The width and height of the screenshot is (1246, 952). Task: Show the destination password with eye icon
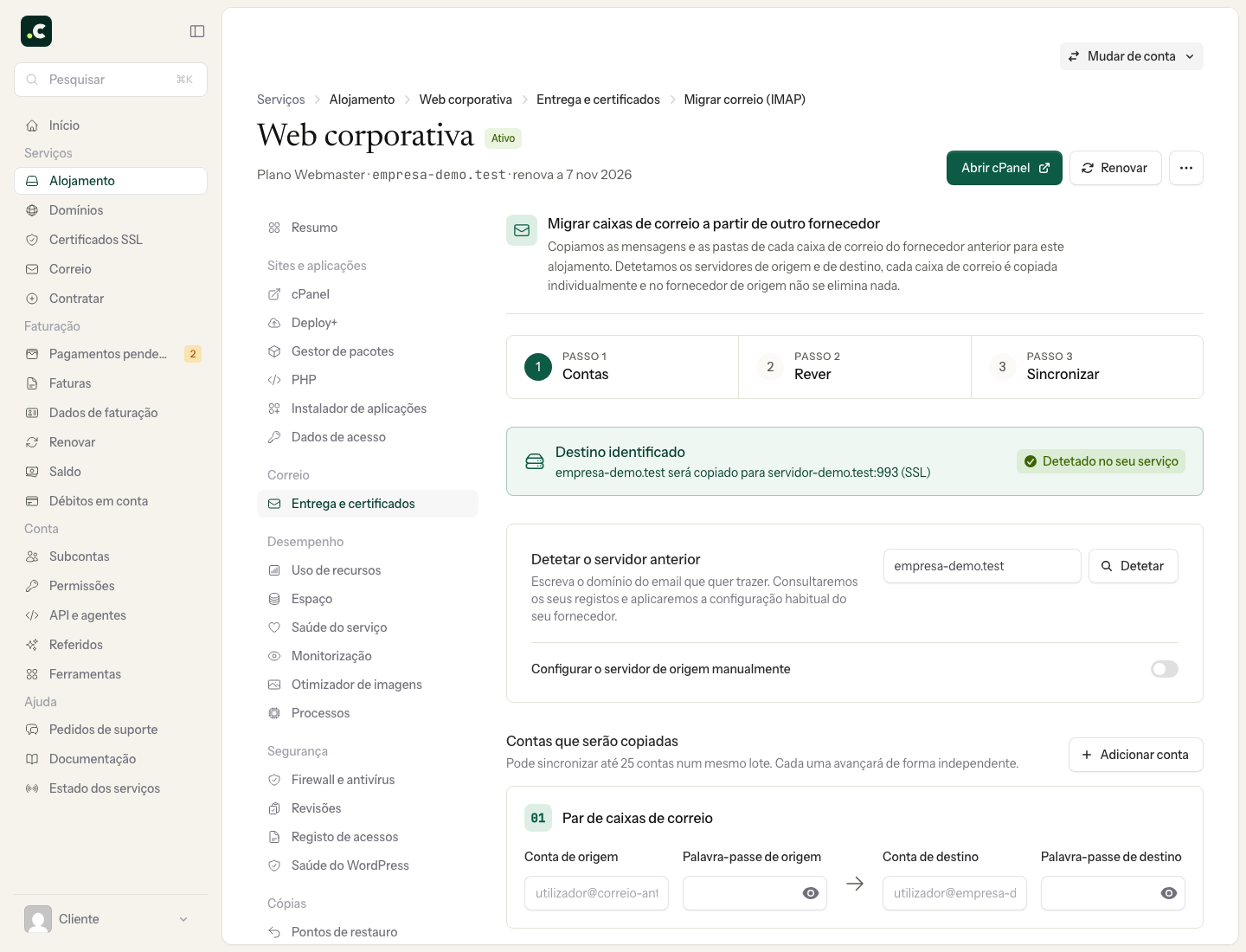pos(1169,893)
